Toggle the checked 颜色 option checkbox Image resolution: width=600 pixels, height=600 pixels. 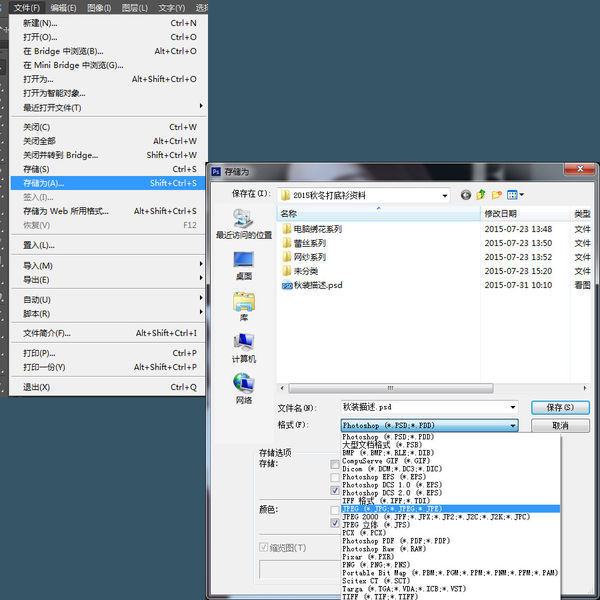[335, 523]
